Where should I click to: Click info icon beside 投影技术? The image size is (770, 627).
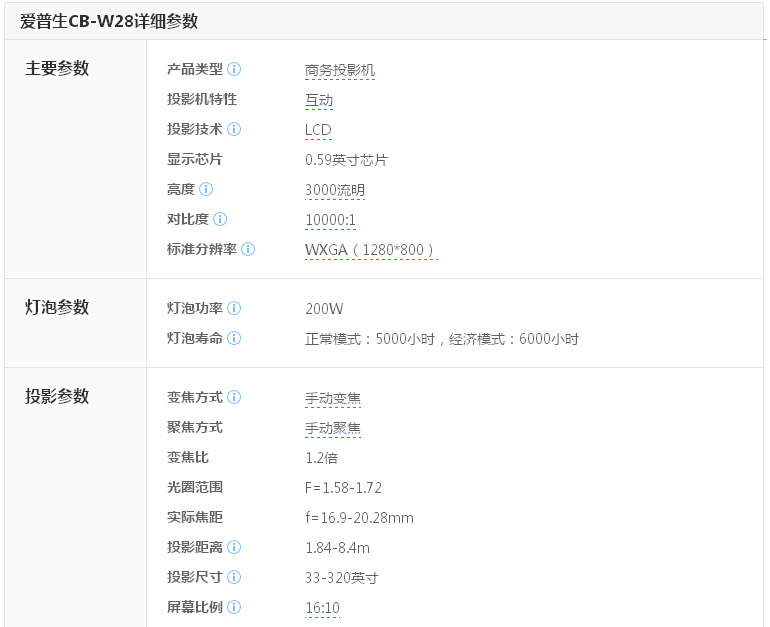pyautogui.click(x=234, y=129)
